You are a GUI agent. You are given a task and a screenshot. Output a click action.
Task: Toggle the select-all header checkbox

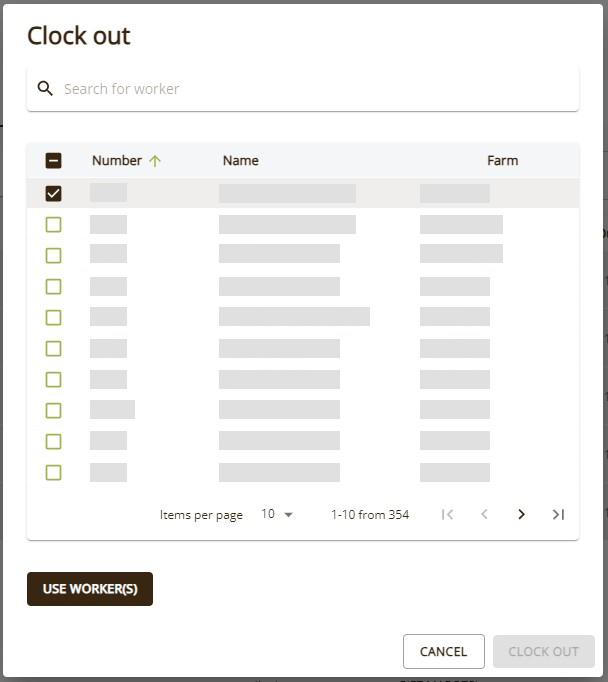(x=53, y=160)
